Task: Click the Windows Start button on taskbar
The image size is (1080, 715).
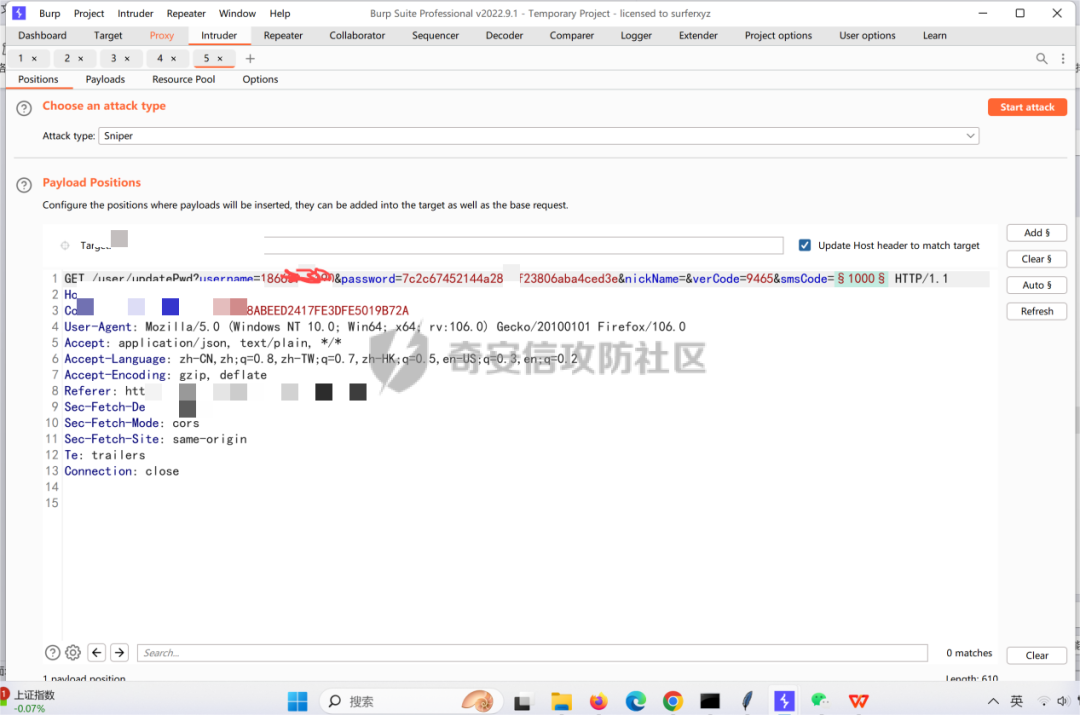Action: pos(298,701)
